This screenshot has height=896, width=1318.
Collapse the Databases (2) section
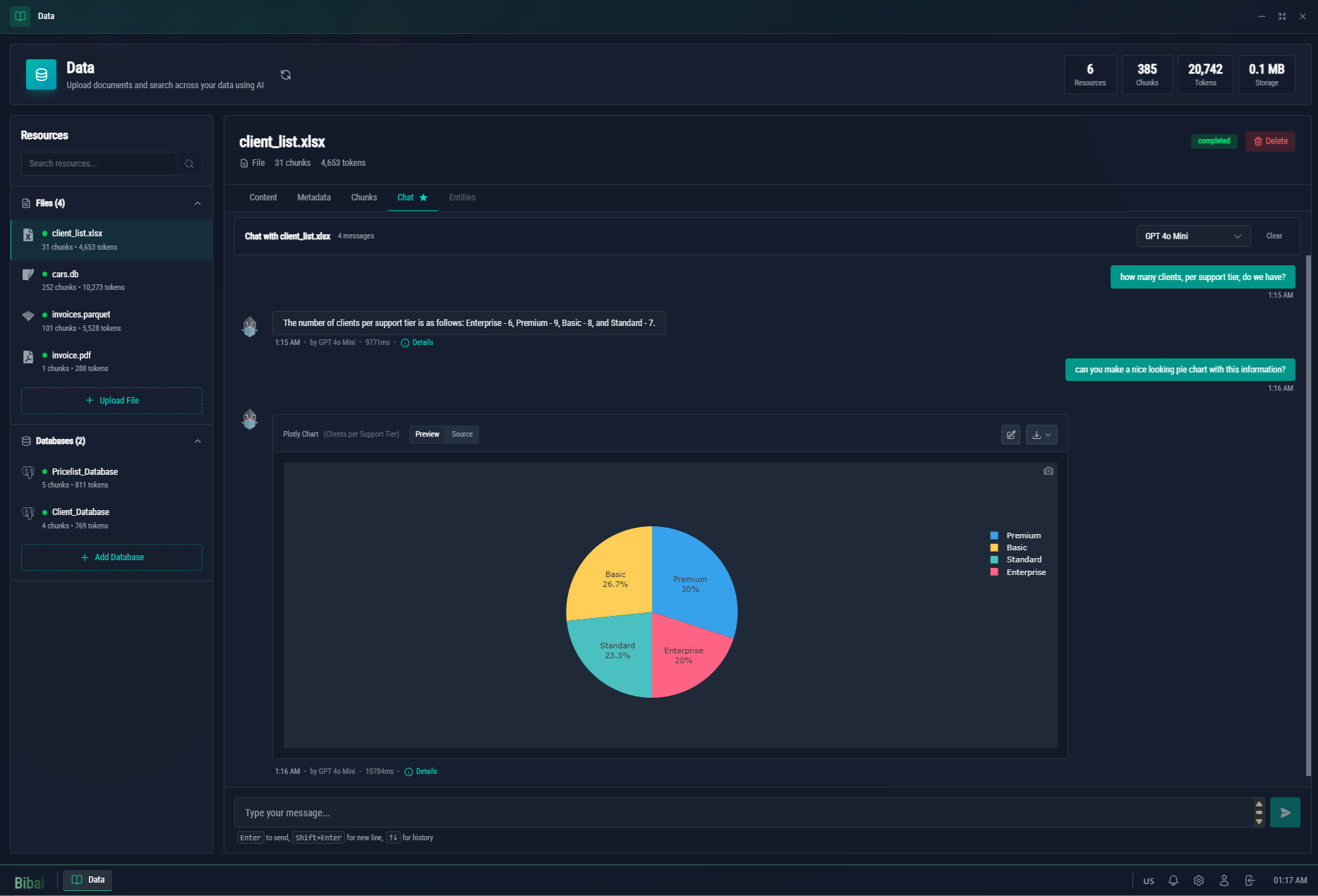[198, 440]
